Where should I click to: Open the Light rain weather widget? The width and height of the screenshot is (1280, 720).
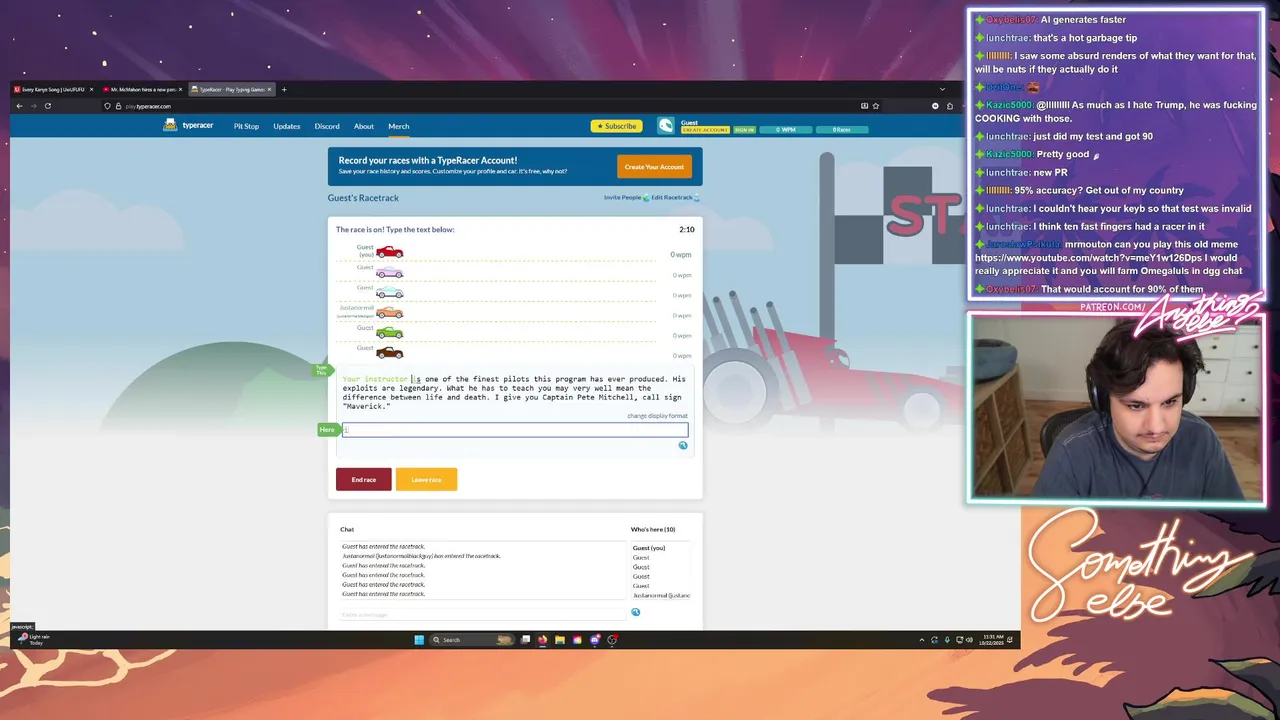pyautogui.click(x=34, y=639)
